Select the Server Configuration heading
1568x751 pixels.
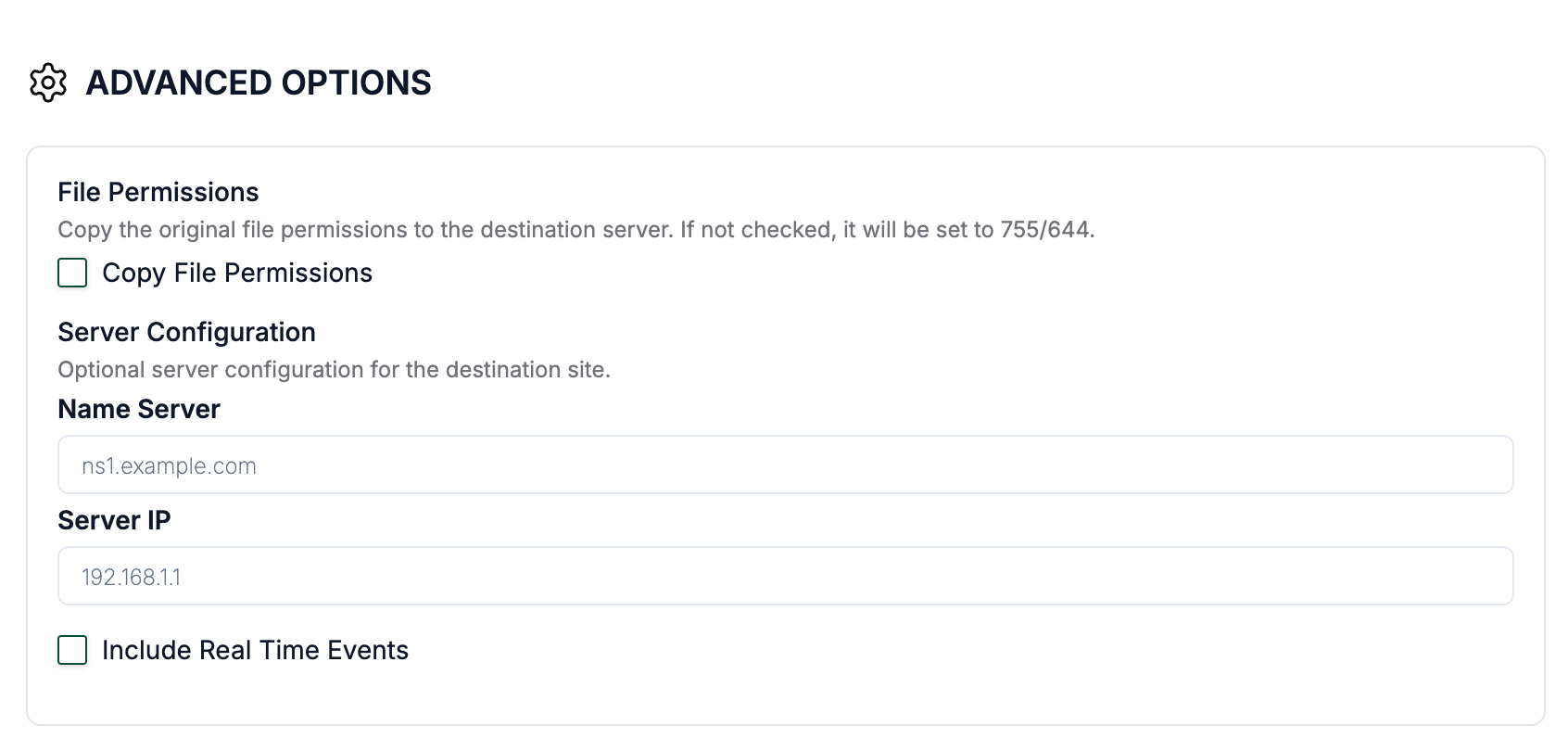(x=186, y=332)
